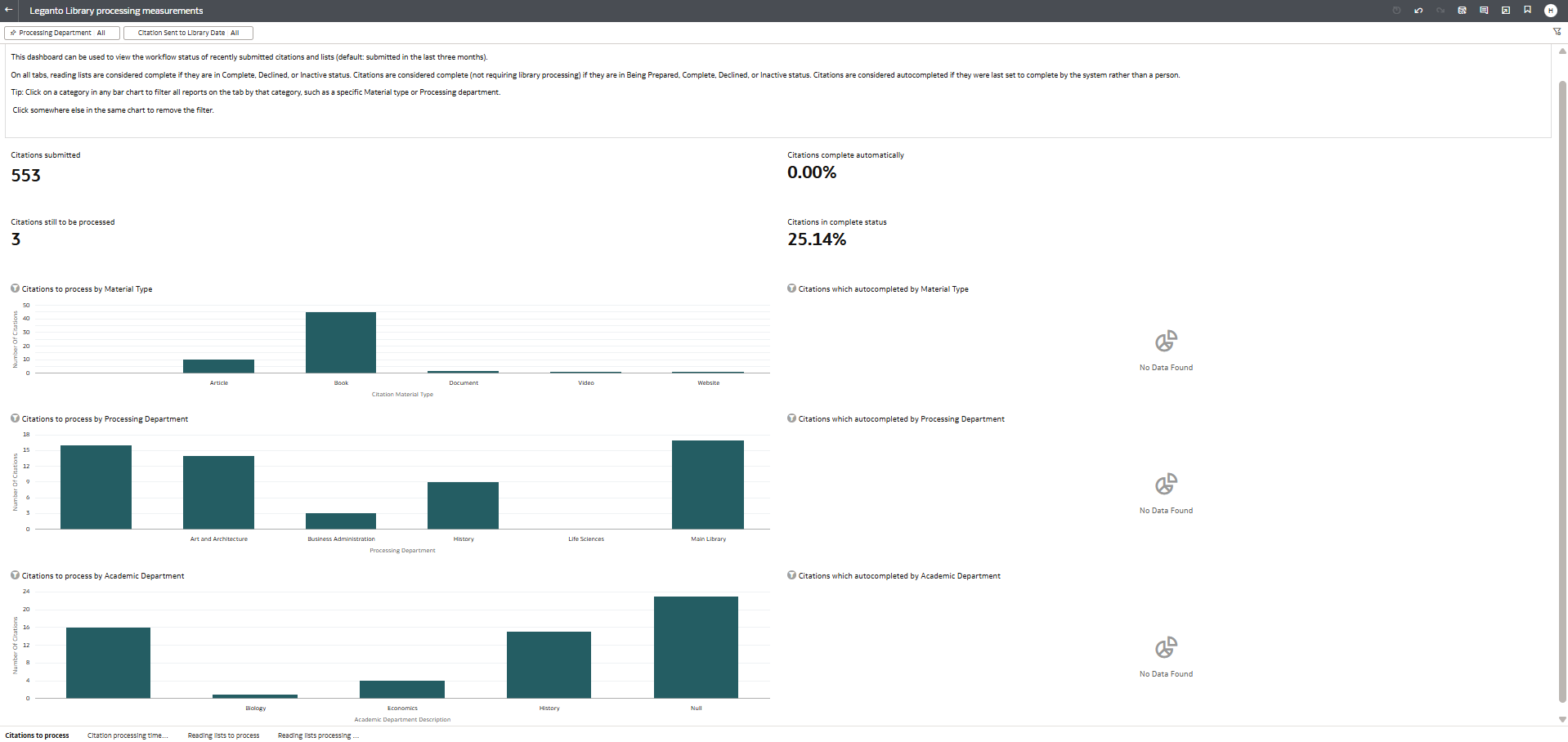Open the Processing Department filter dropdown
Screen dimensions: 1568x742
(61, 33)
